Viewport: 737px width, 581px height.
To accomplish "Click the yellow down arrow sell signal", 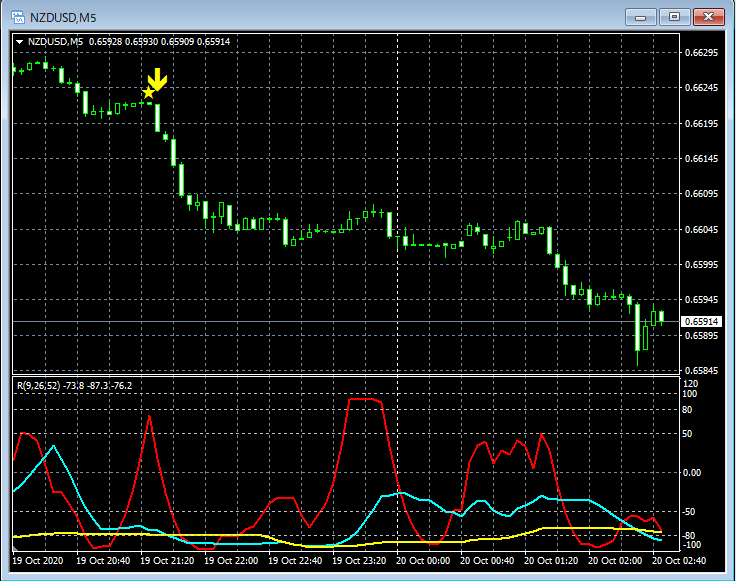I will (157, 80).
